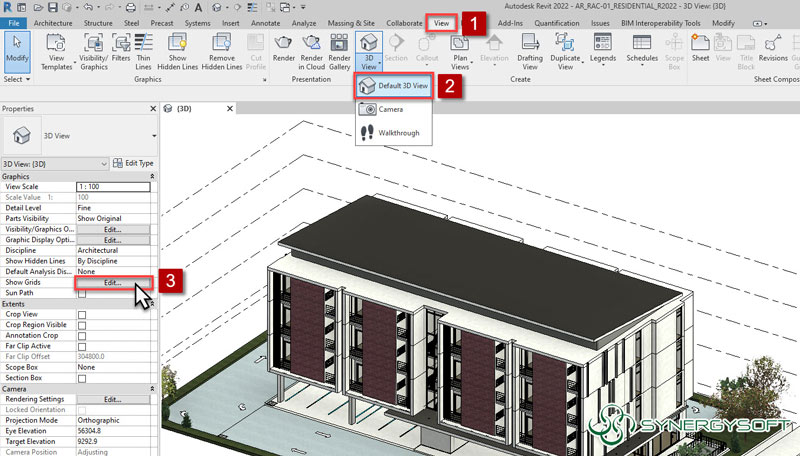Close the {3D} view tab

[230, 109]
